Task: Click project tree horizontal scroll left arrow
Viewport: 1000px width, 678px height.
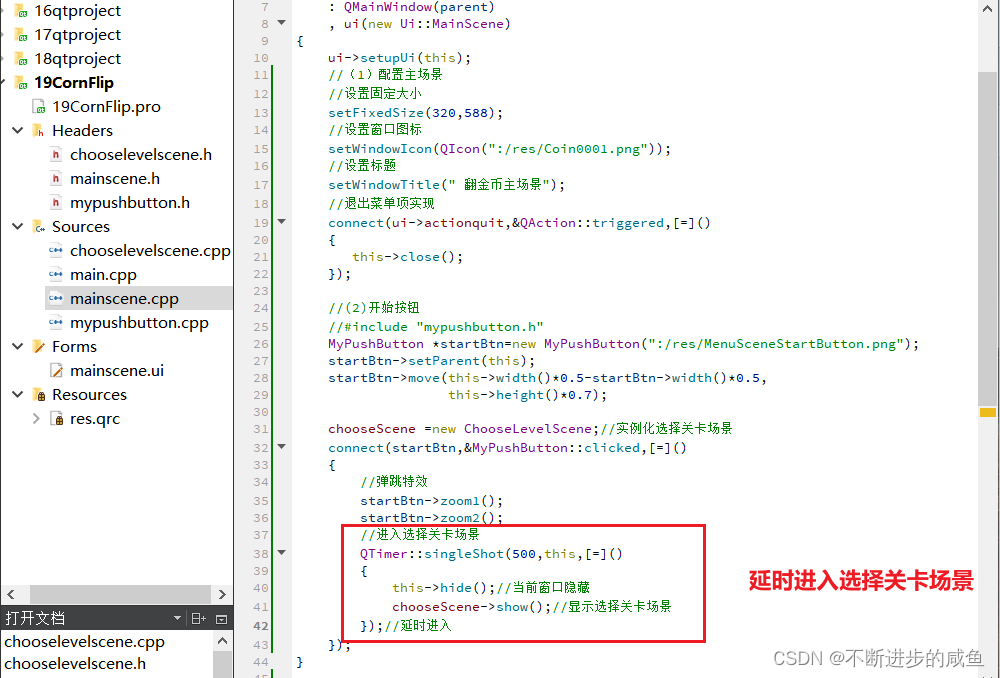Action: [11, 594]
